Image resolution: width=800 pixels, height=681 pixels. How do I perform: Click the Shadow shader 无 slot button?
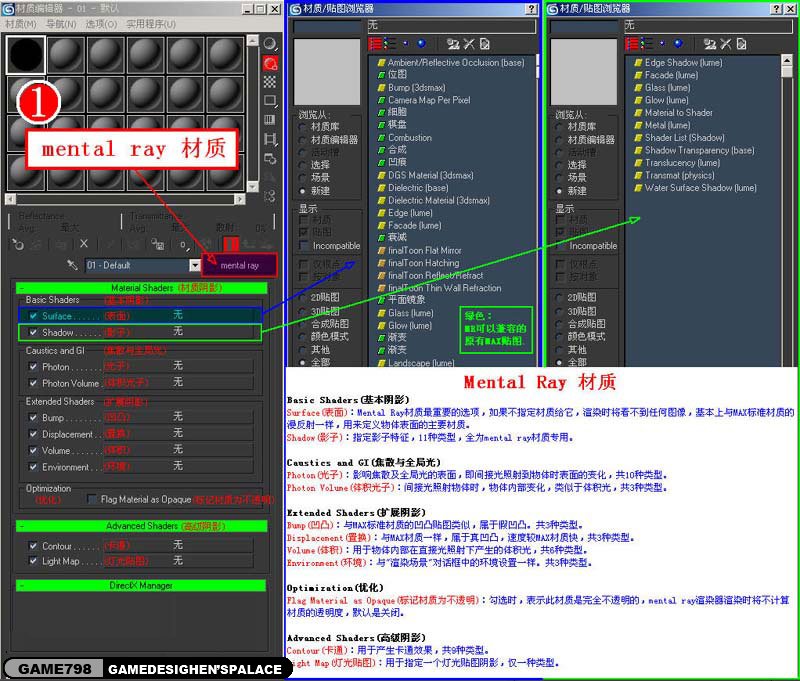(178, 332)
